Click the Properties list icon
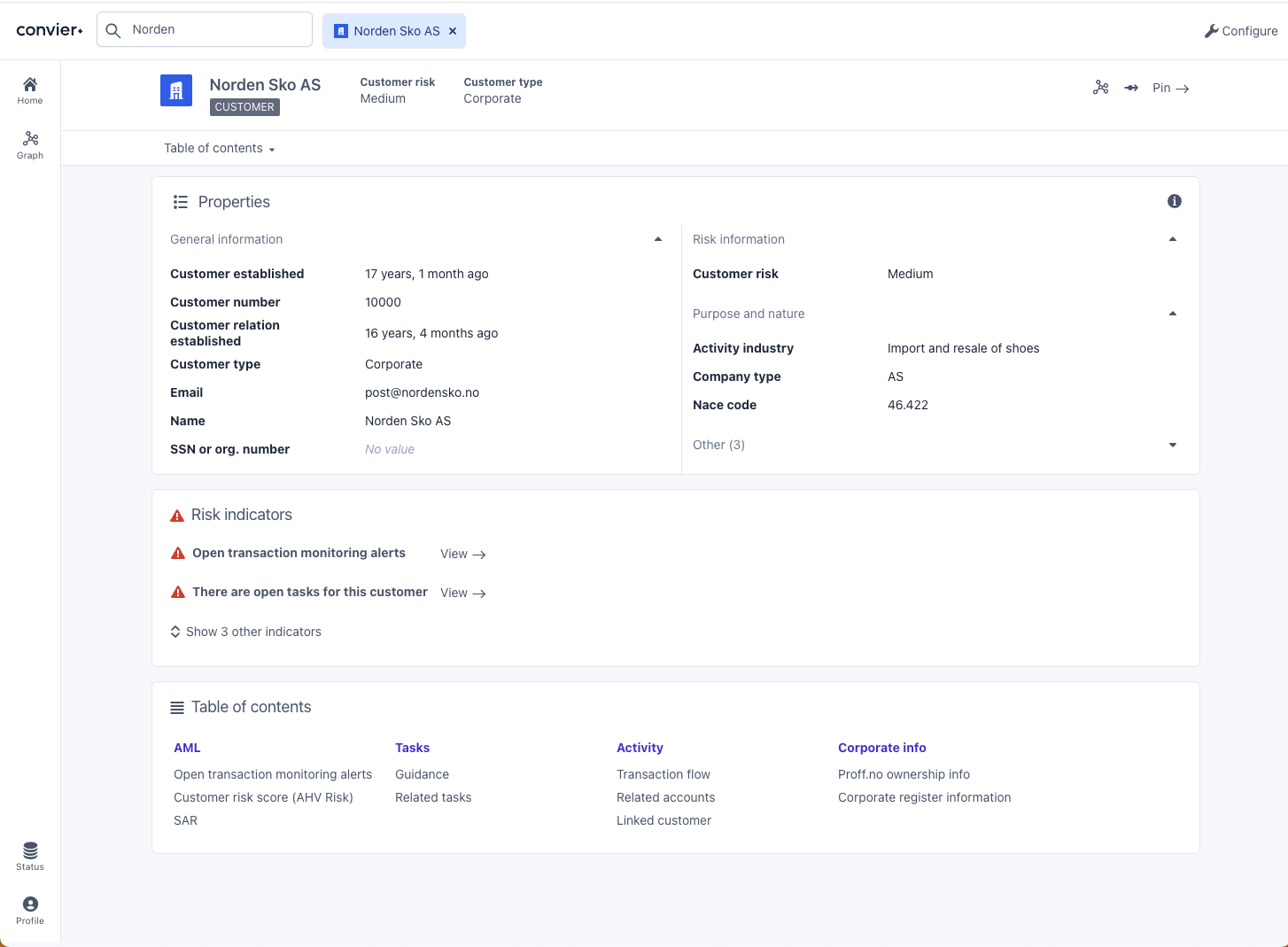Viewport: 1288px width, 947px height. 181,202
